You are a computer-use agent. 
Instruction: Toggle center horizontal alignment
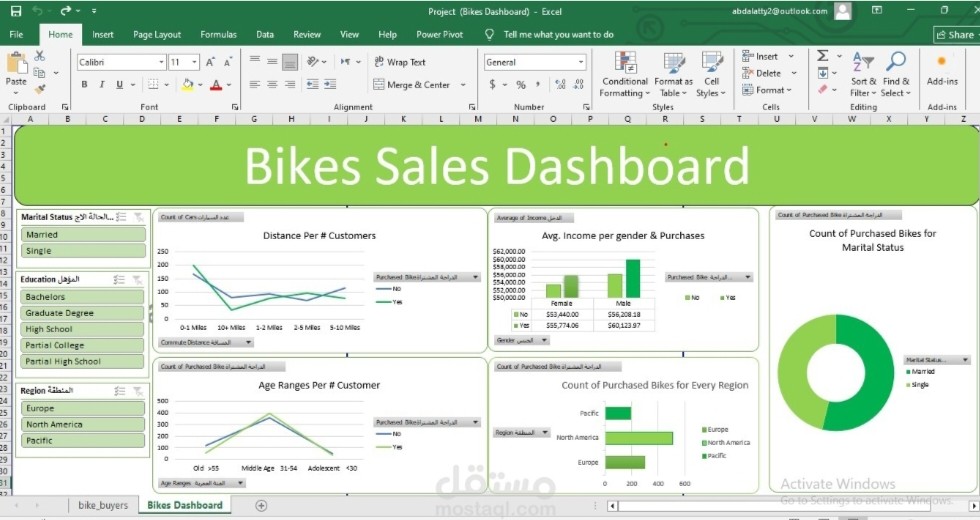[272, 84]
